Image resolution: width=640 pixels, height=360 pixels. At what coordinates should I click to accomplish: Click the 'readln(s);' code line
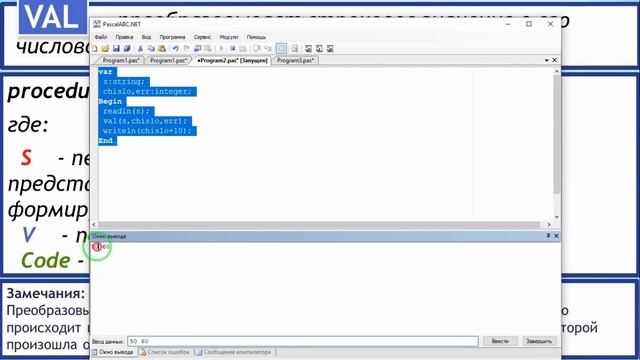click(x=126, y=111)
